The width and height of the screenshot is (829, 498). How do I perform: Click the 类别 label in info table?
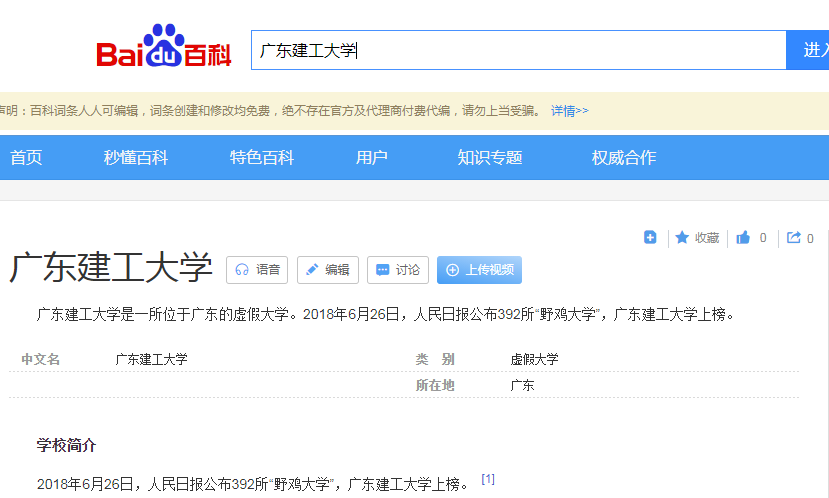click(x=435, y=359)
